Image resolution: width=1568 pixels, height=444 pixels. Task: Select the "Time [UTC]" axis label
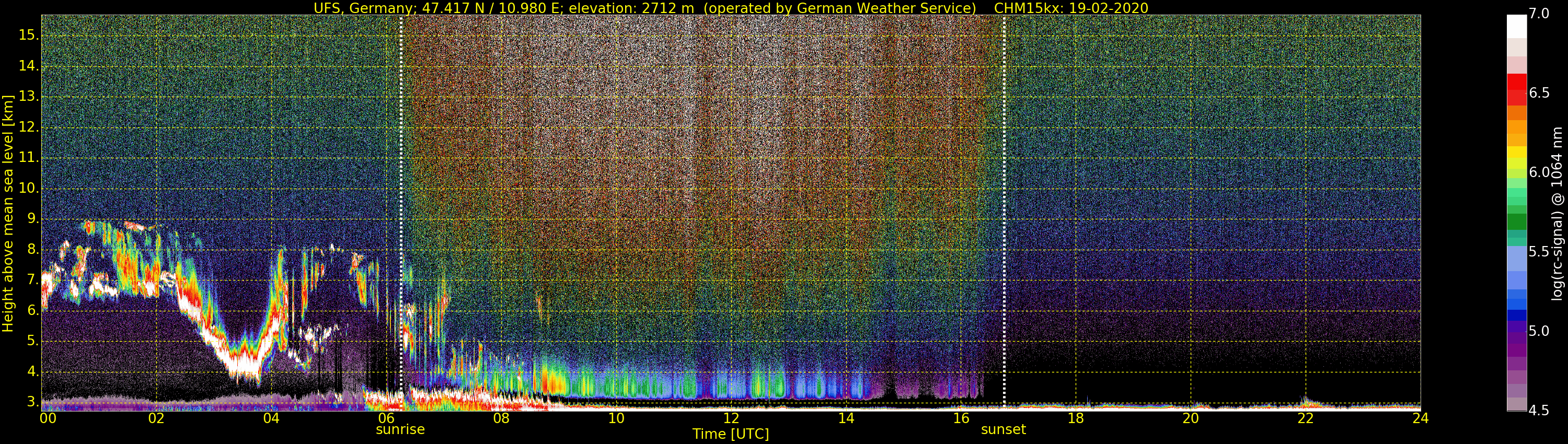731,434
